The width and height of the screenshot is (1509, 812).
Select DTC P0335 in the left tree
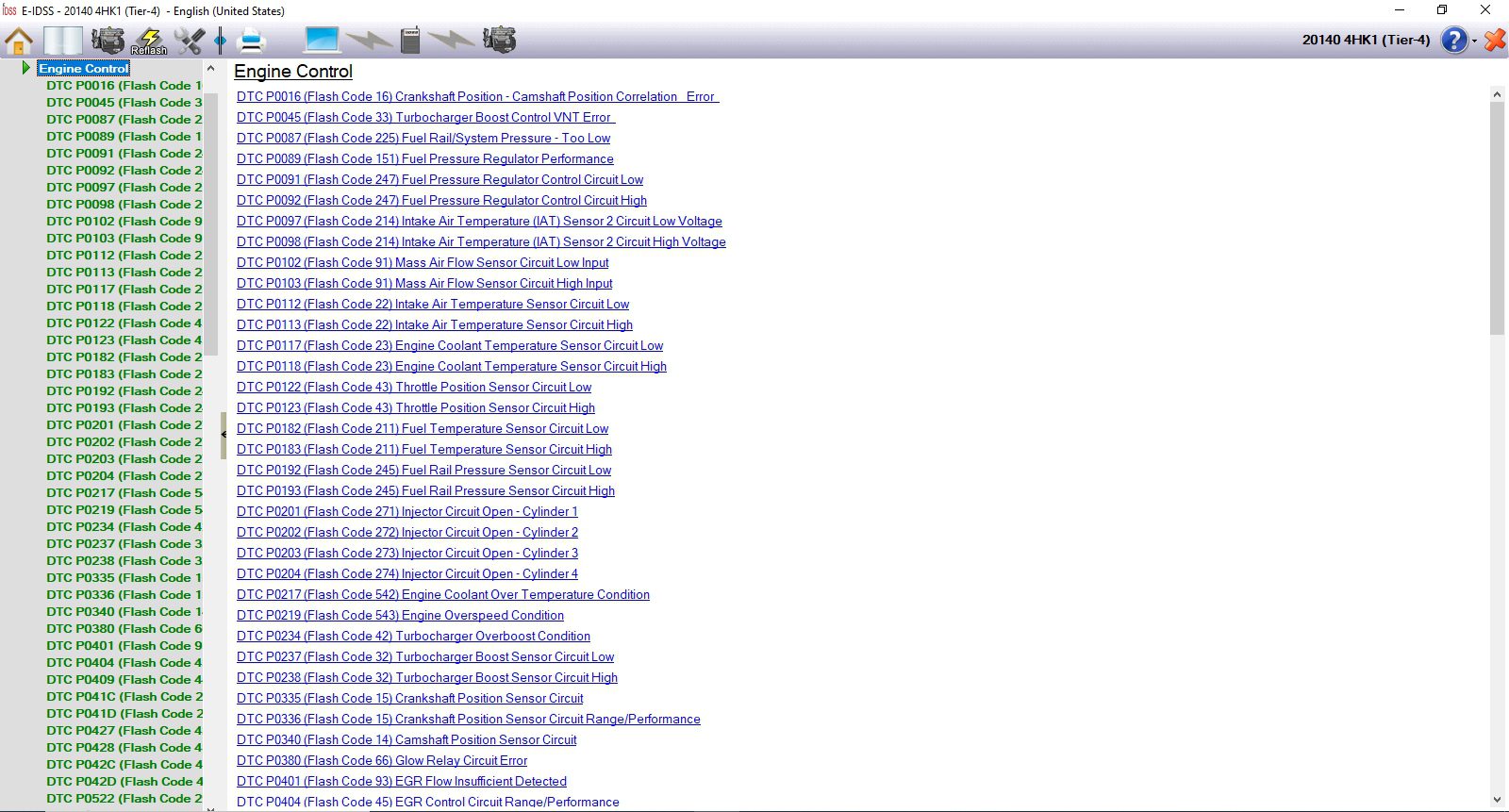(x=124, y=577)
